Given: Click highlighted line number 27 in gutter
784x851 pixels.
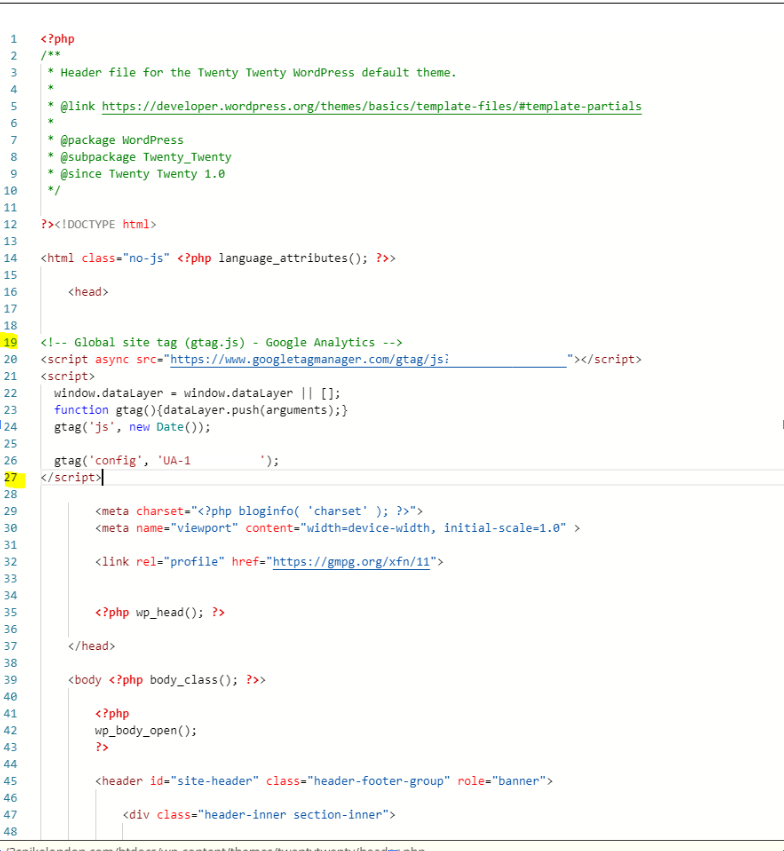Looking at the screenshot, I should [x=11, y=477].
